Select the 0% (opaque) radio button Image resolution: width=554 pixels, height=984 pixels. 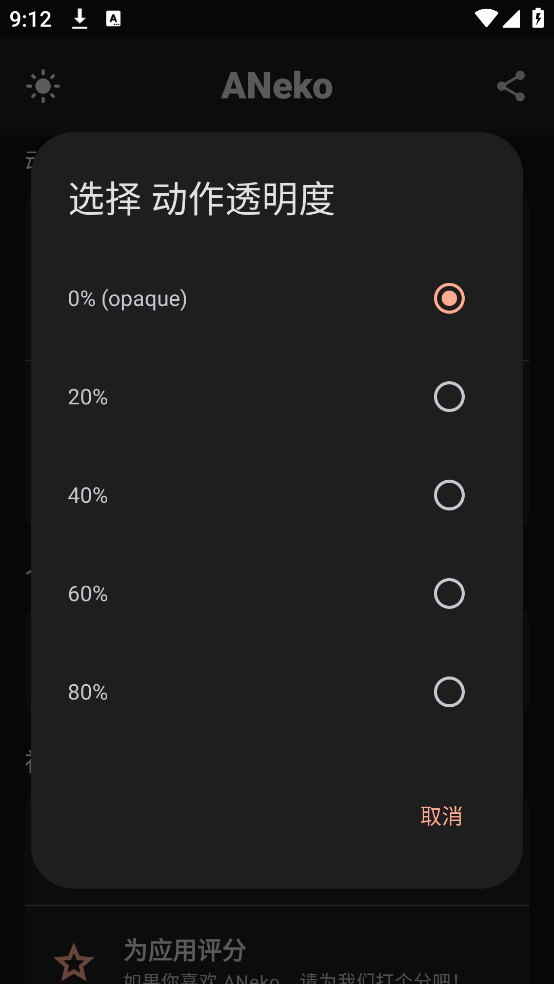click(449, 298)
